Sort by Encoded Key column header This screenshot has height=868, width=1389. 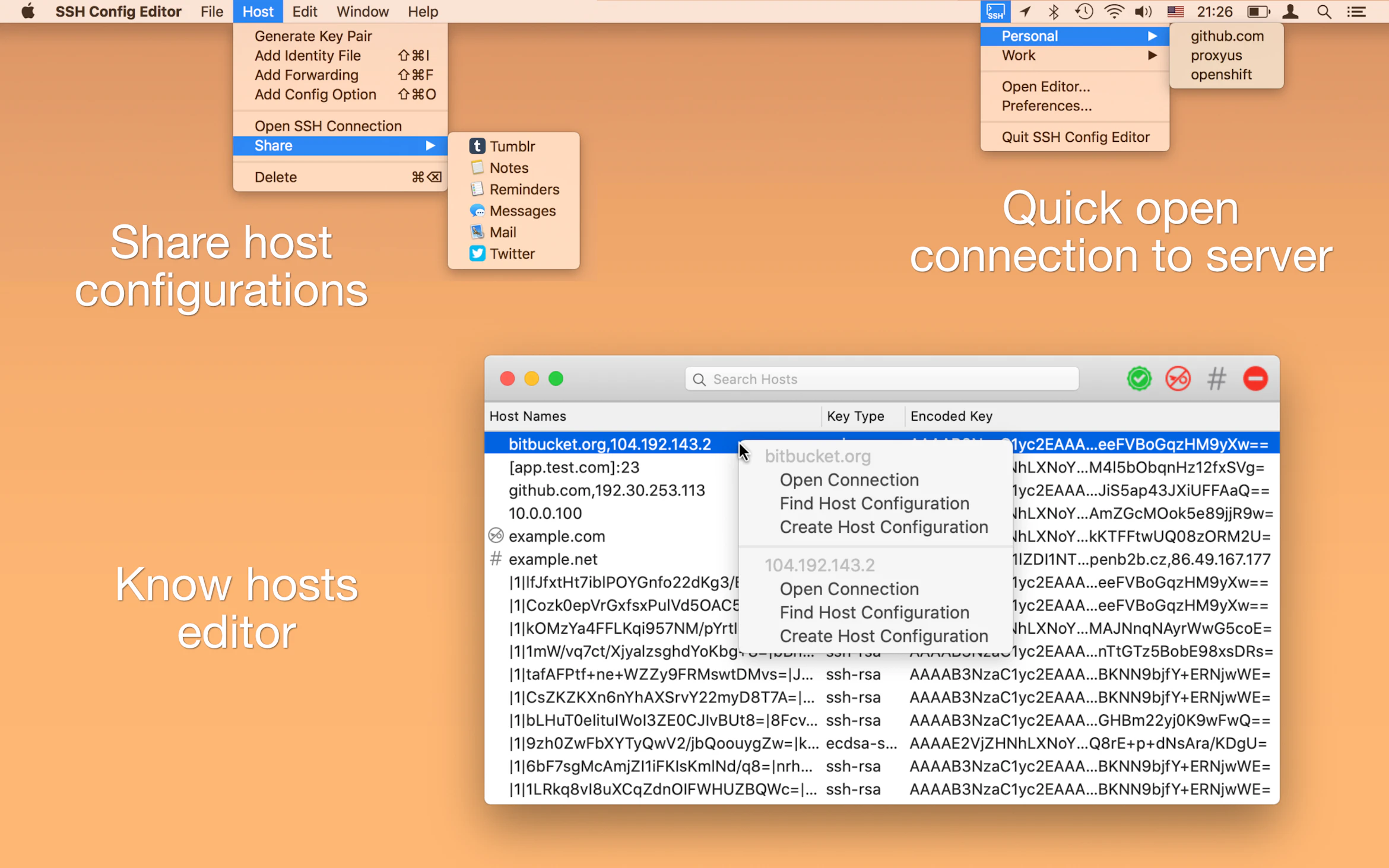point(1092,416)
